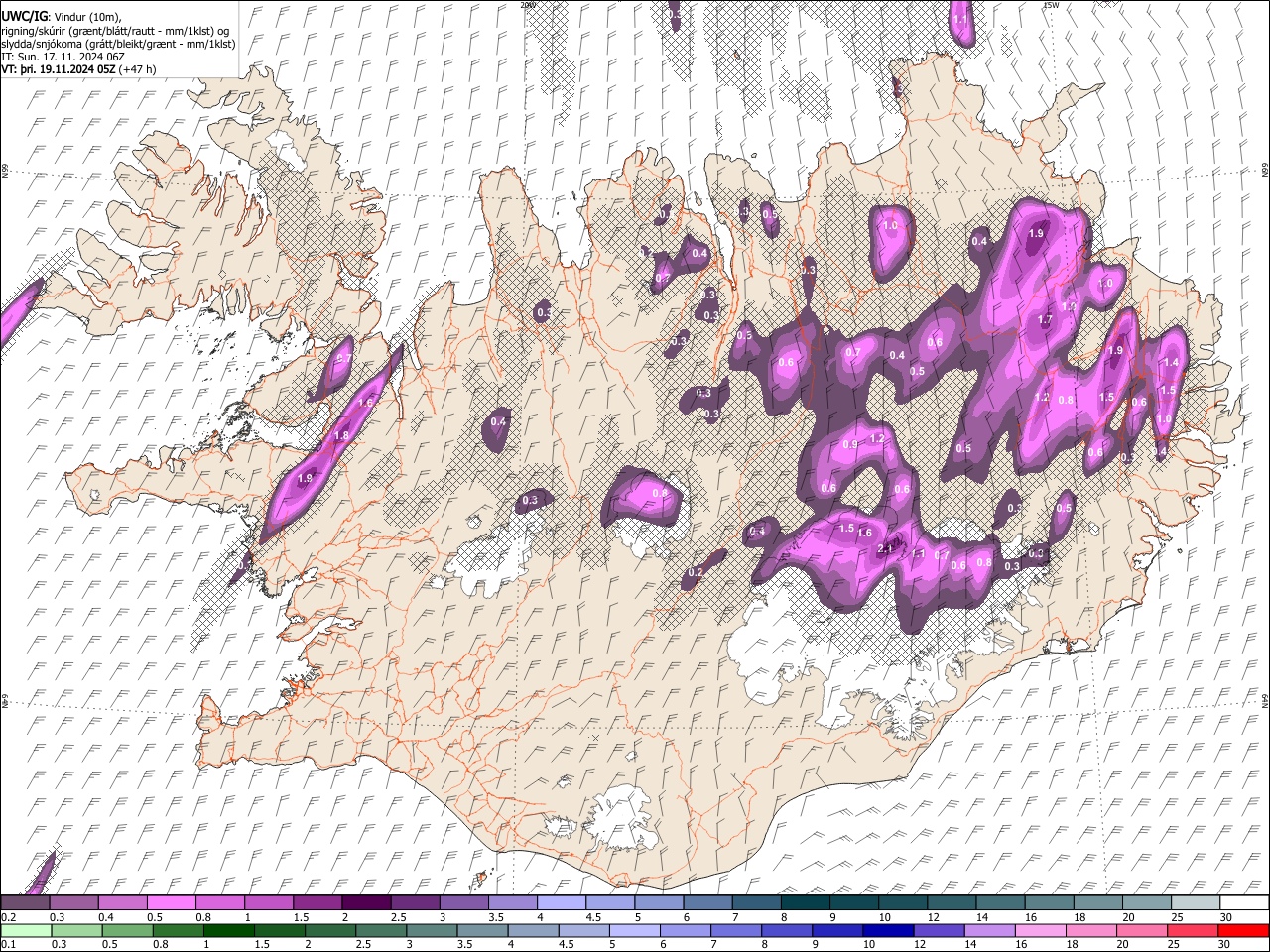1270x952 pixels.
Task: Pick the top-row legend swatch between 6 and 7
Action: [x=707, y=902]
